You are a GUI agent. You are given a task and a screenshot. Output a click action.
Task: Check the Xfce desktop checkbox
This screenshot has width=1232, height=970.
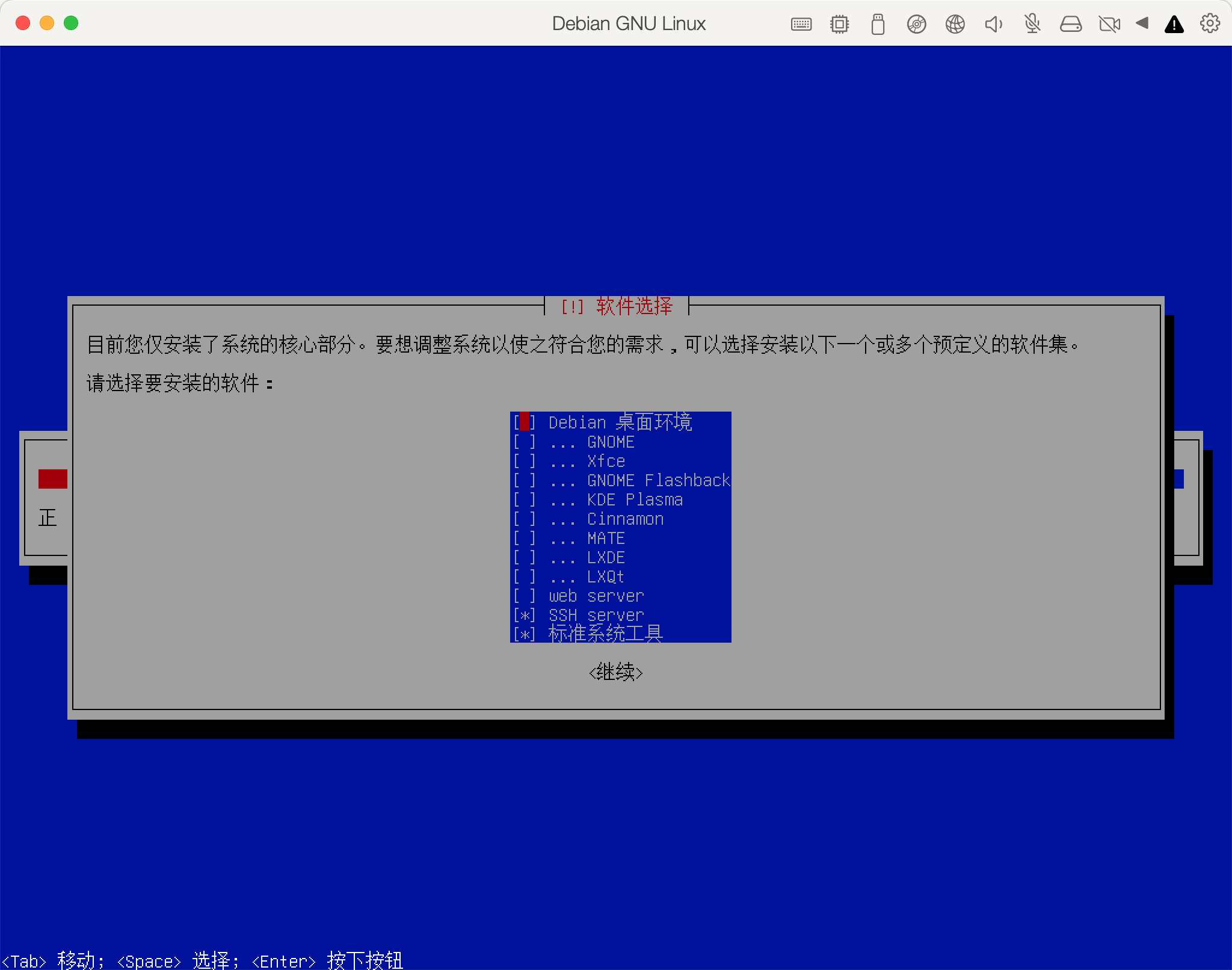click(525, 461)
